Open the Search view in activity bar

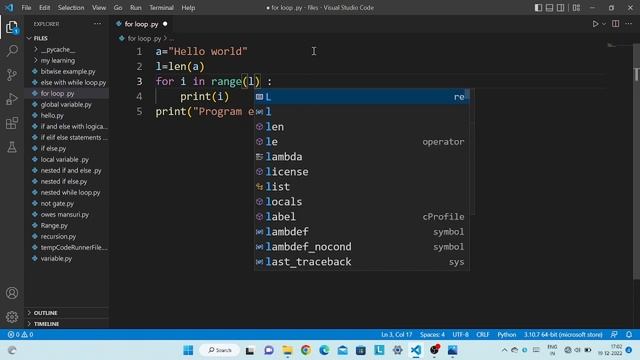tap(12, 51)
